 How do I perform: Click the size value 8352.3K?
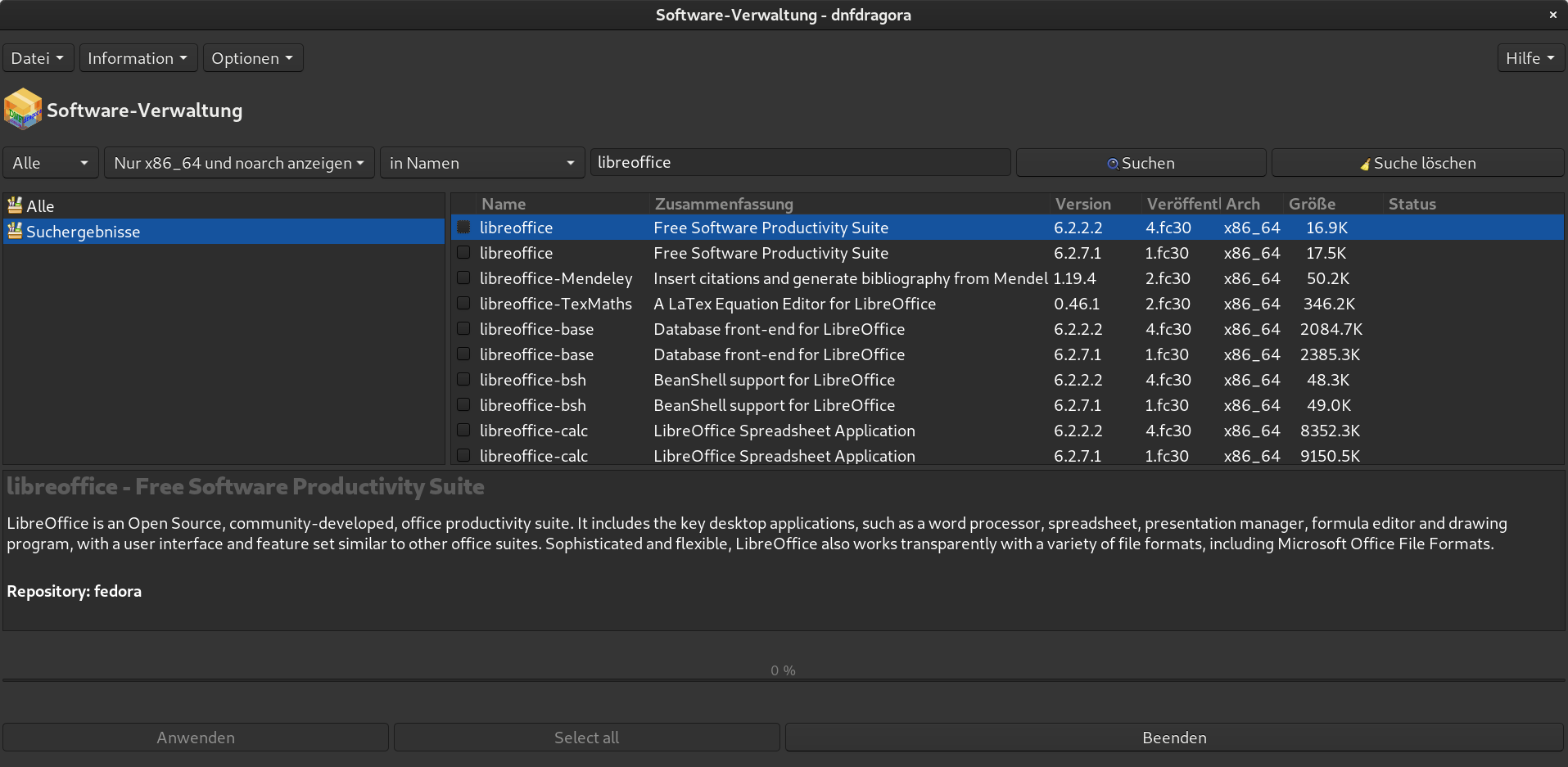pos(1330,431)
